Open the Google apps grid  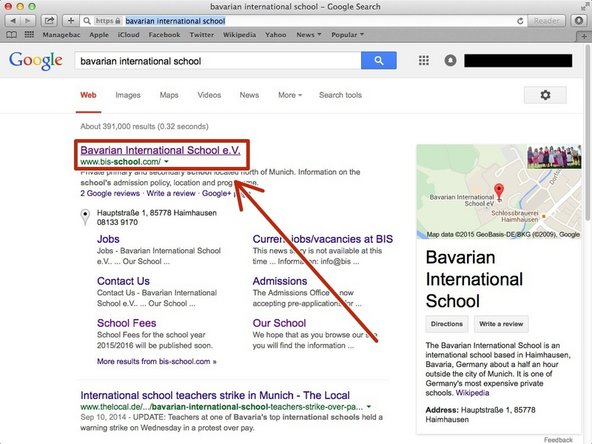(x=424, y=60)
